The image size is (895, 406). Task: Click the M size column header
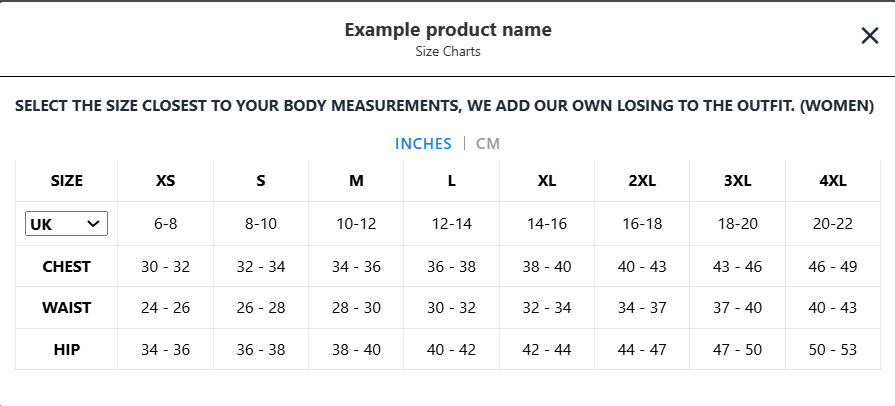coord(356,181)
